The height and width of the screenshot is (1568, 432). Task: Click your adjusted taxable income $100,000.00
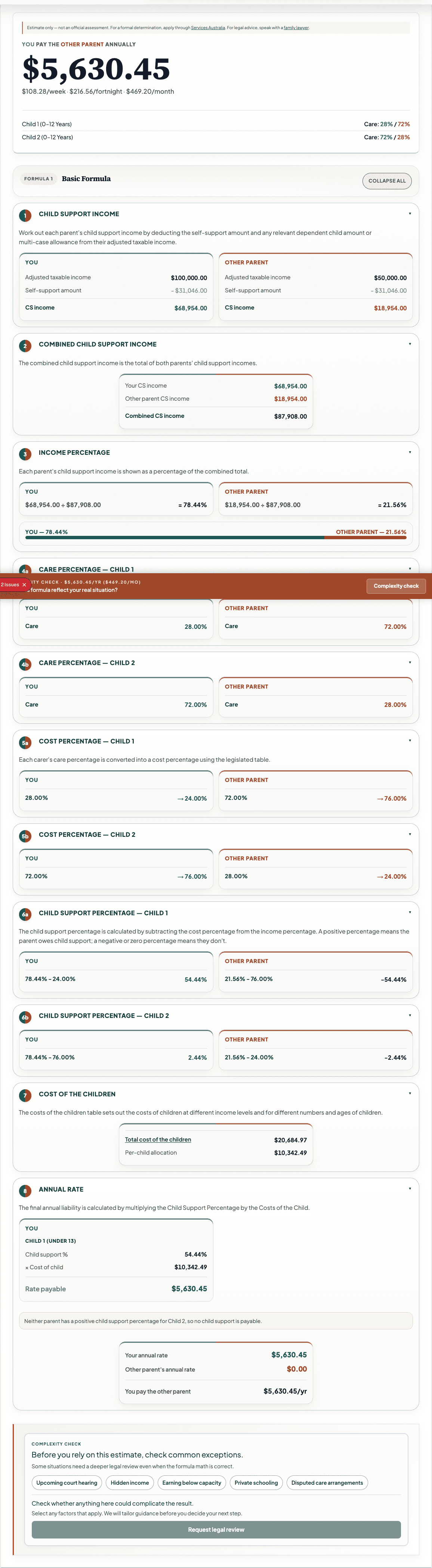pos(189,278)
